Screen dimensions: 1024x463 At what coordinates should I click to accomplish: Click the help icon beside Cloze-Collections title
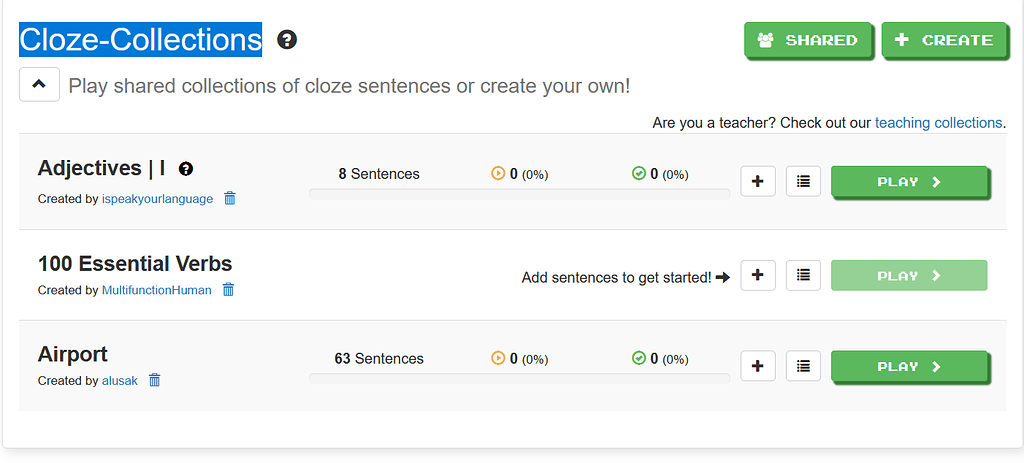pos(287,40)
